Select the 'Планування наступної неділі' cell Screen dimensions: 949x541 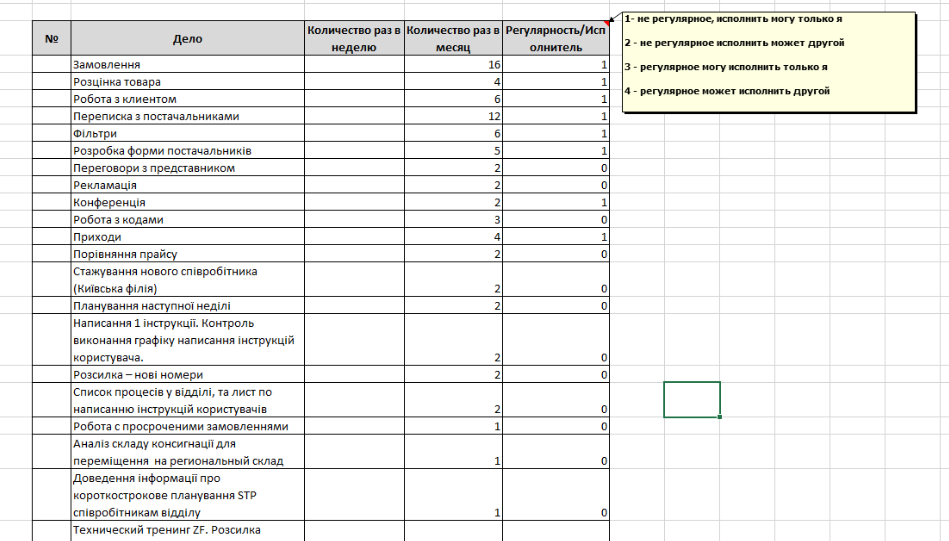click(188, 306)
